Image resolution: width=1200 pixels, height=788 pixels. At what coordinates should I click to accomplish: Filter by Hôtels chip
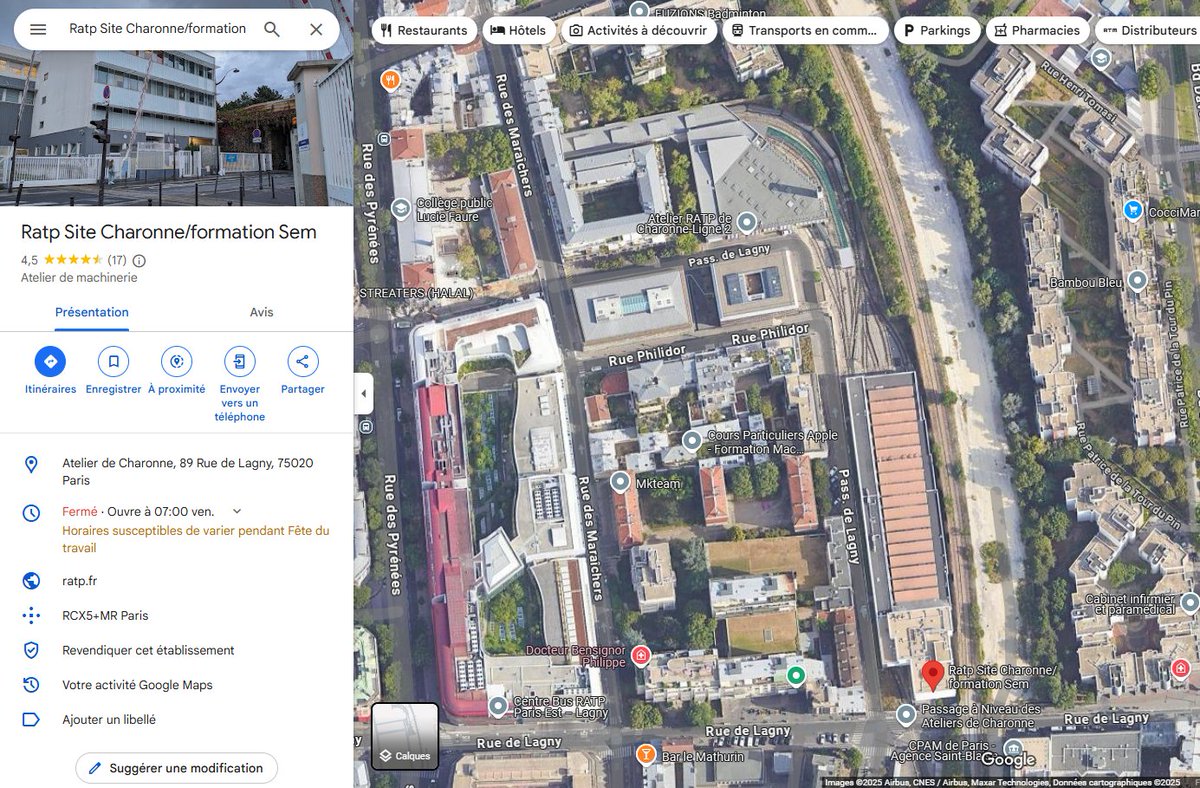tap(518, 30)
